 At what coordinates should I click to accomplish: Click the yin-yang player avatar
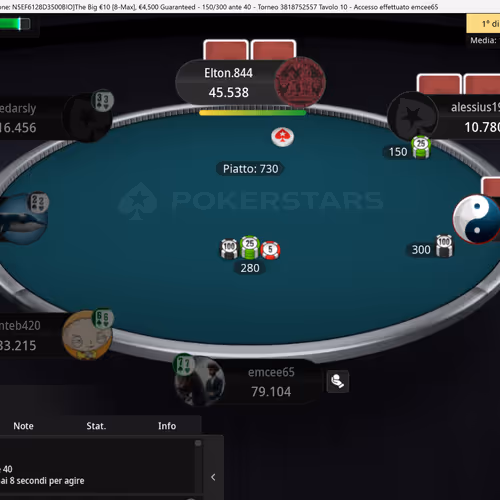pyautogui.click(x=477, y=219)
